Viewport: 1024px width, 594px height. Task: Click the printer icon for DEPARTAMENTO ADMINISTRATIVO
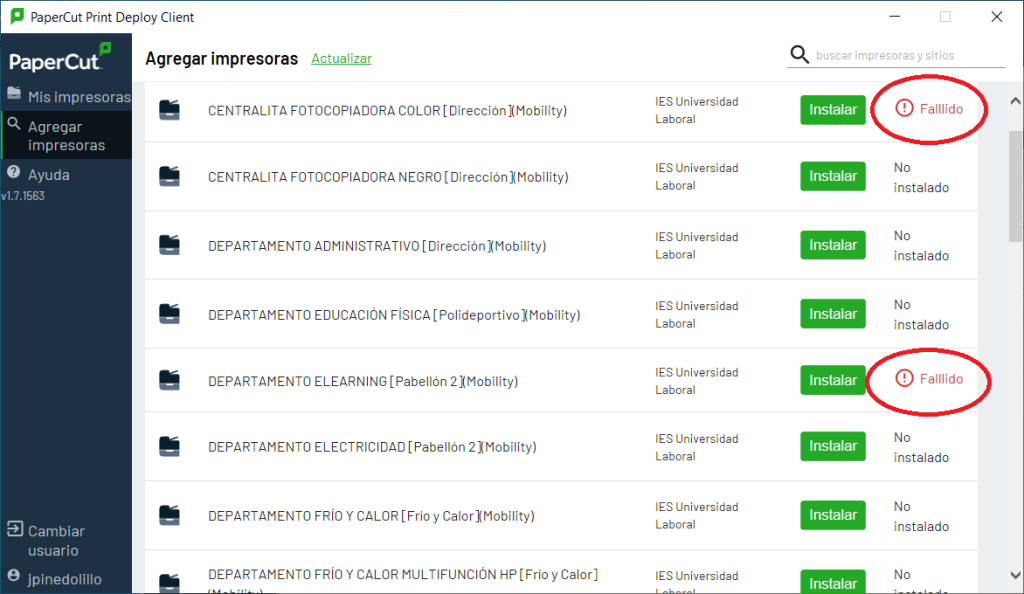(x=170, y=245)
